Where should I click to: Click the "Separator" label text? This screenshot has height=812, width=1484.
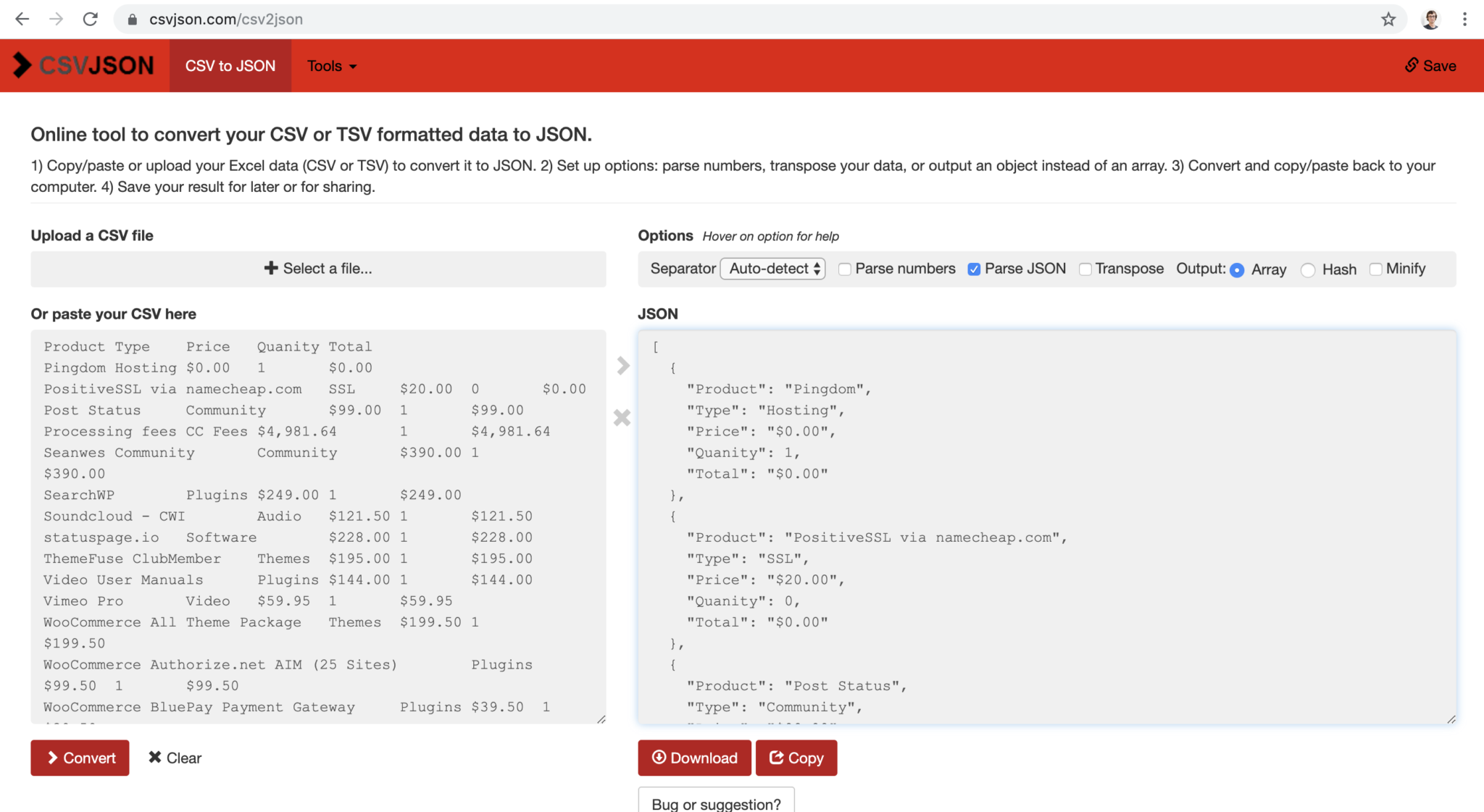click(x=683, y=269)
